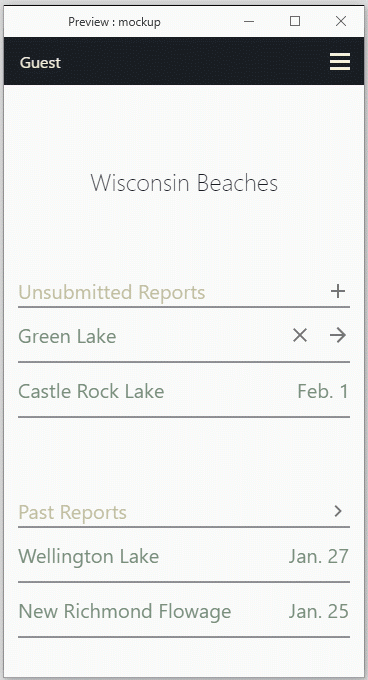Open the hamburger menu icon
This screenshot has height=680, width=368.
point(339,62)
